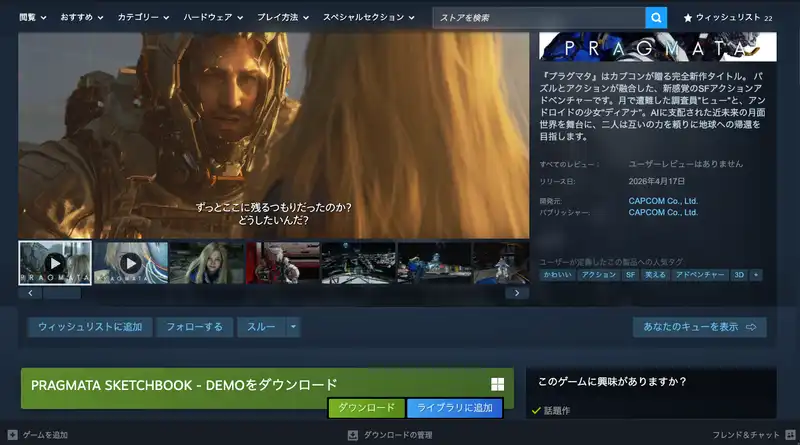The image size is (800, 445).
Task: Click the right arrow of the thumbnail strip
Action: [517, 293]
